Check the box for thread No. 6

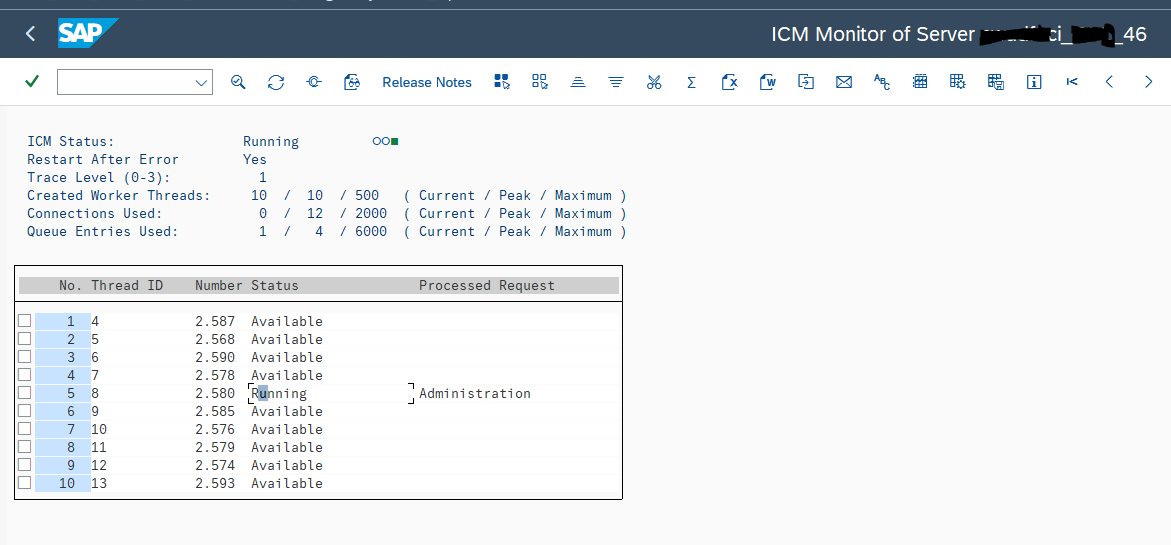[x=25, y=411]
